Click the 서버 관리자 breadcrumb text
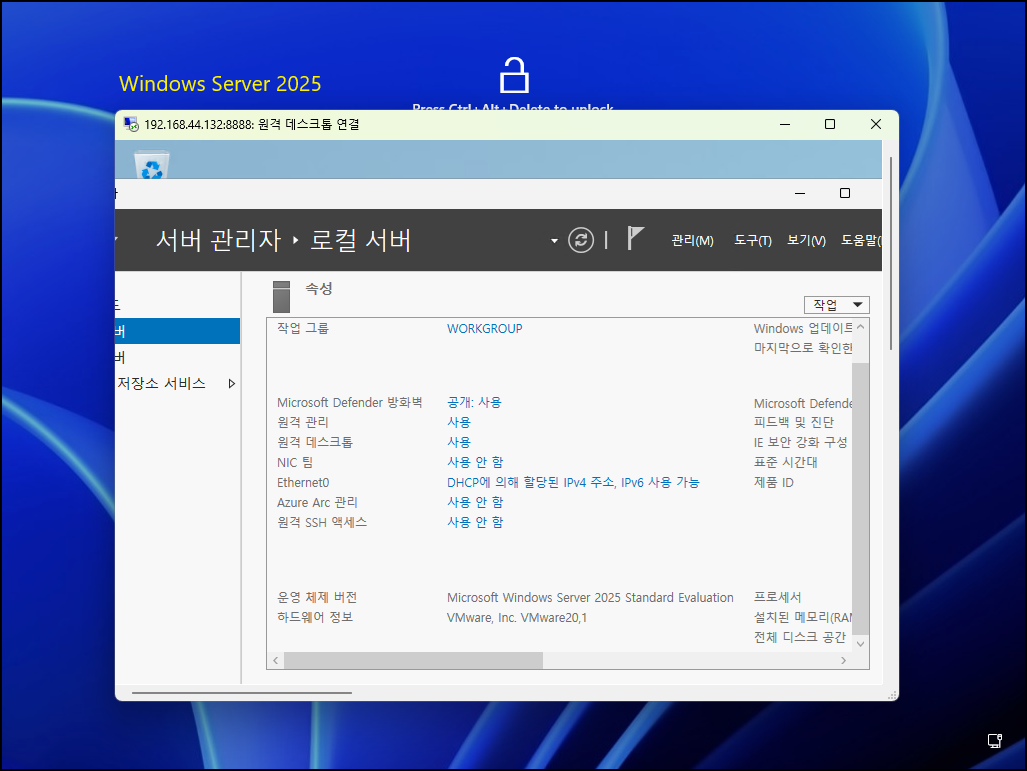 (x=218, y=240)
